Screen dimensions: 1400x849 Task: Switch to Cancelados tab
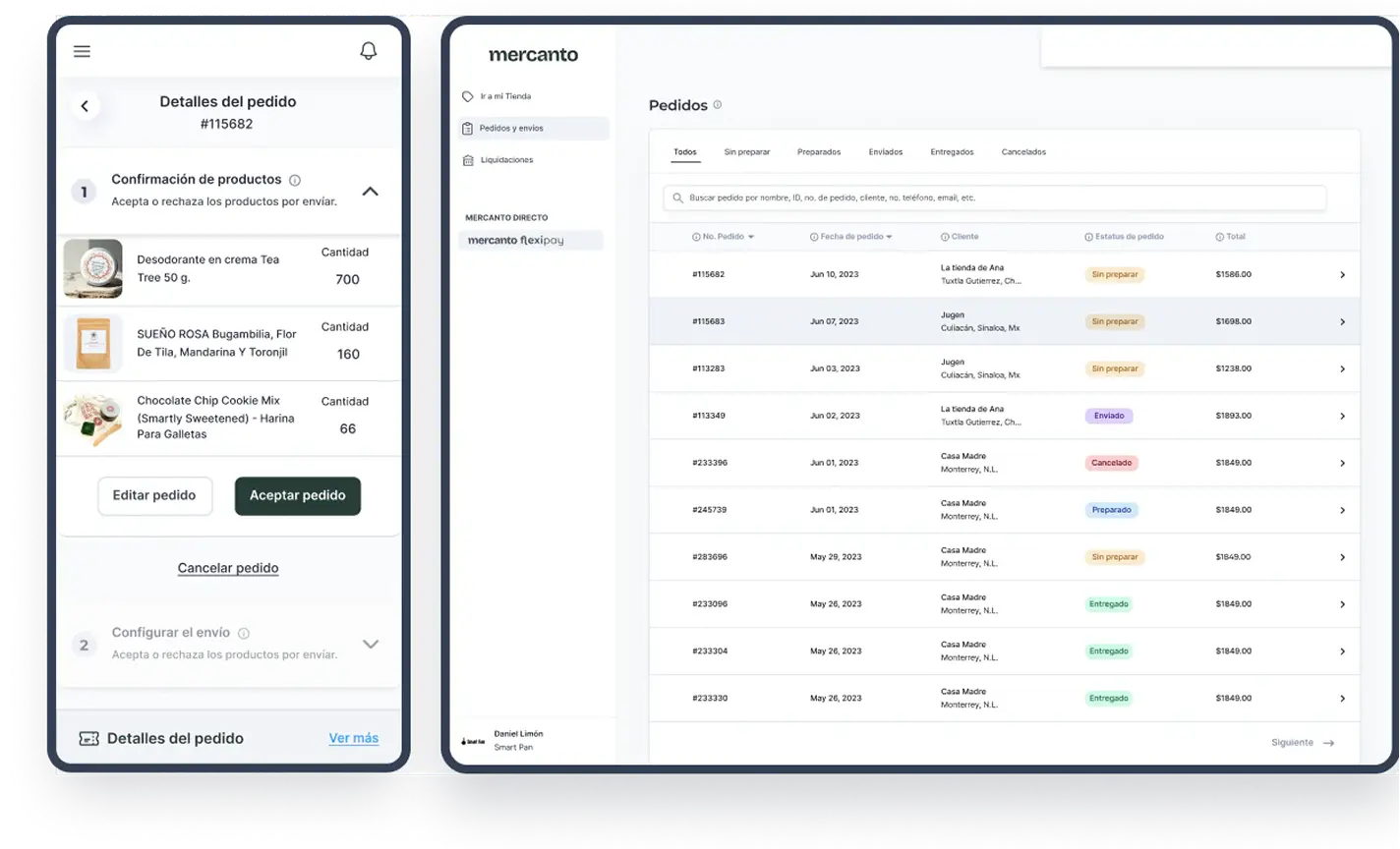[x=1023, y=152]
